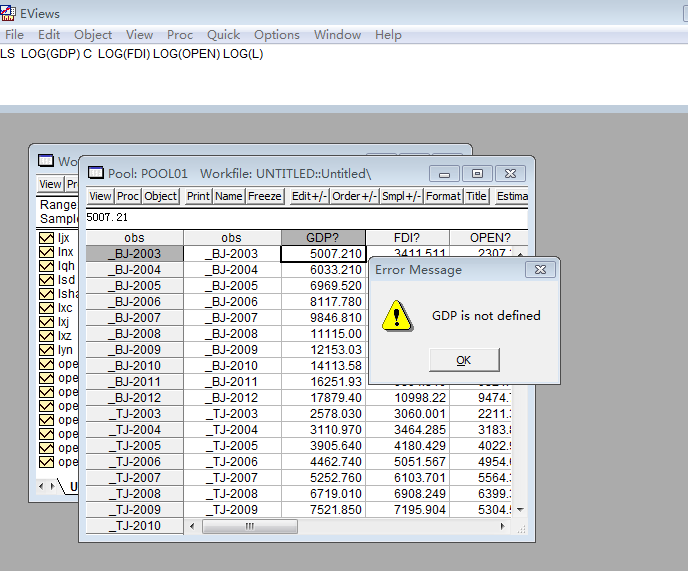
Task: Click the Freeze button in Pool toolbar
Action: tap(265, 197)
